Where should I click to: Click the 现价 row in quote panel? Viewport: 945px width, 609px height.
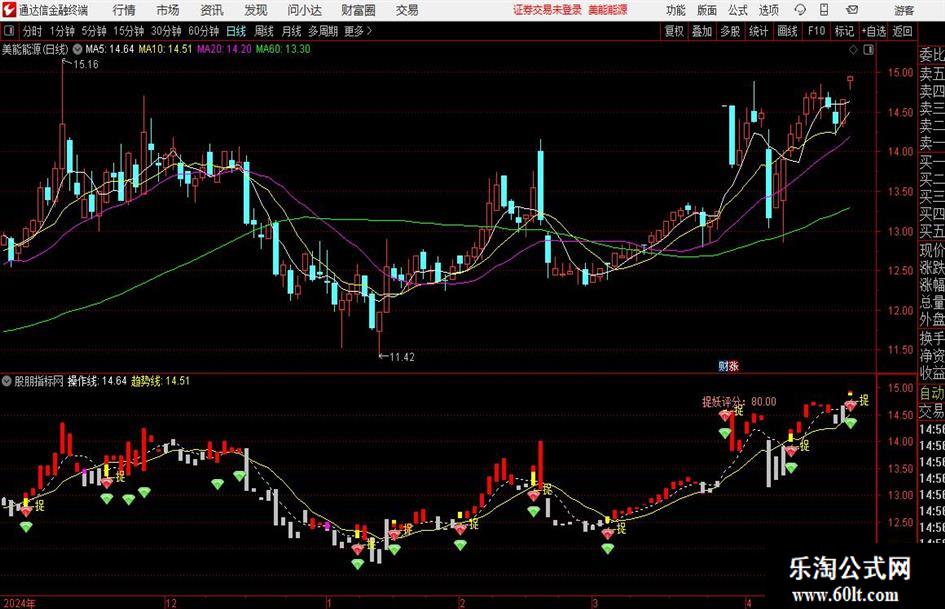tap(932, 250)
